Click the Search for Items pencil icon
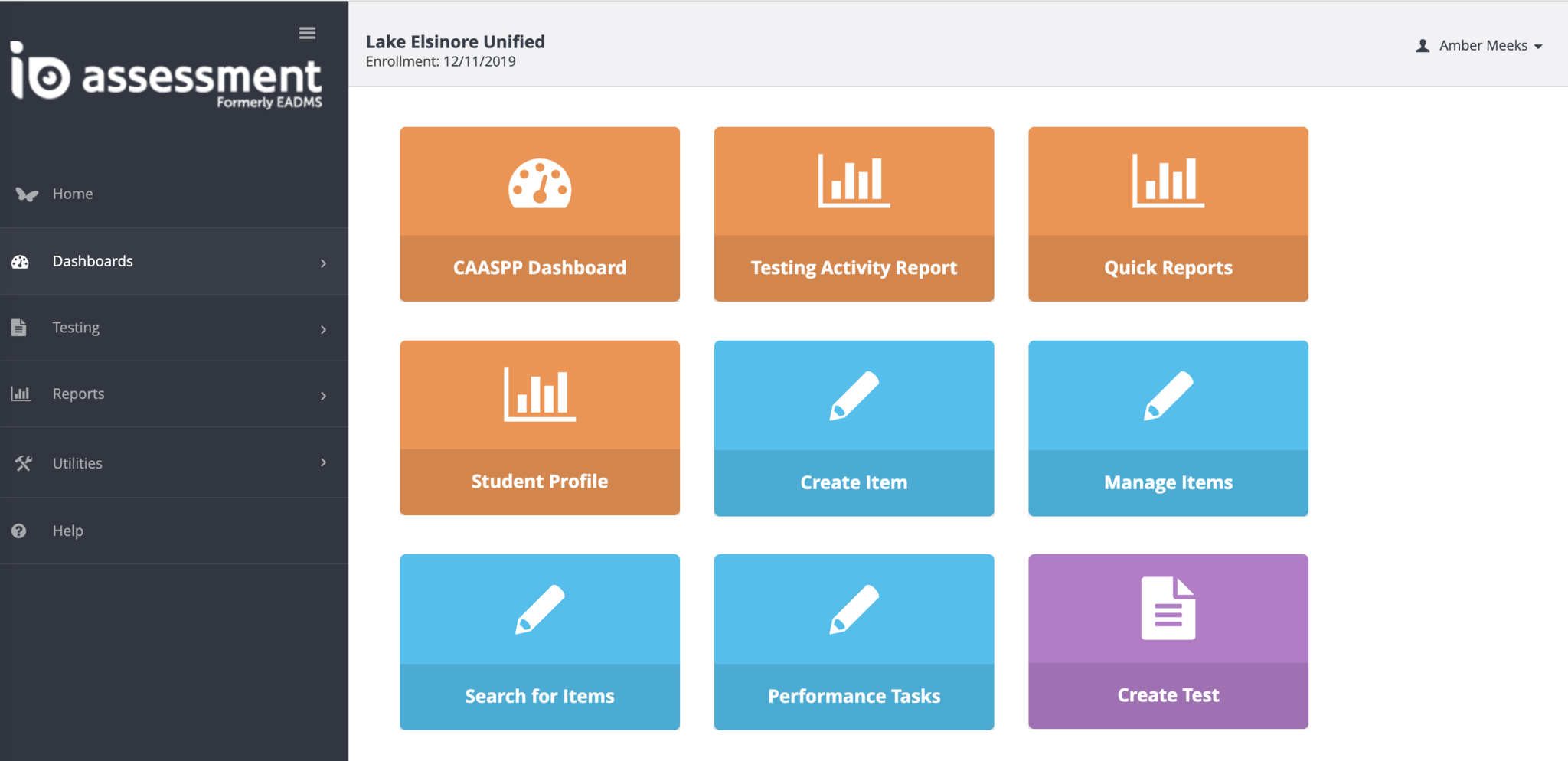1568x761 pixels. (x=540, y=609)
